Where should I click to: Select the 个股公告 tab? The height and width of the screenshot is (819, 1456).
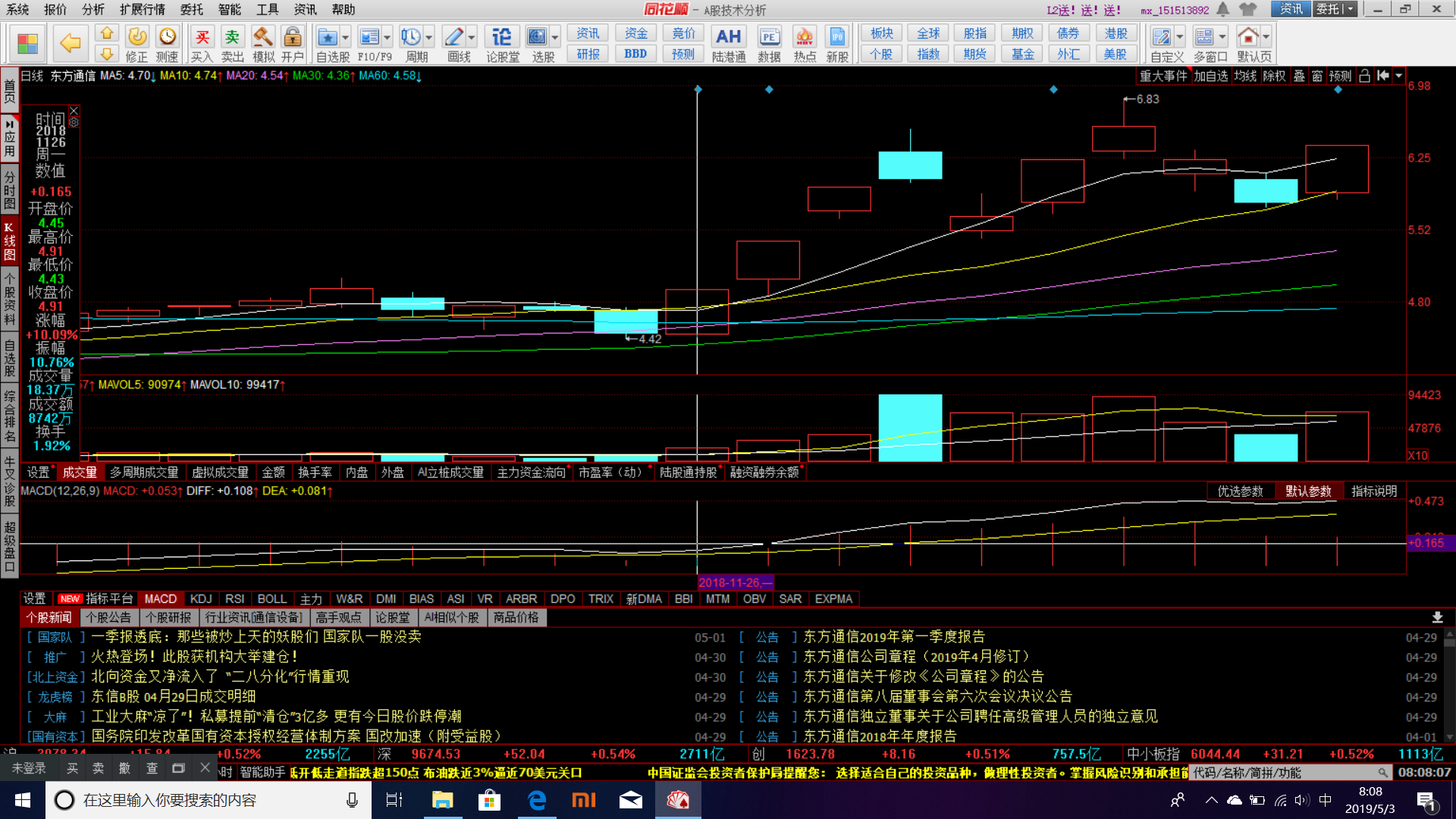point(108,618)
